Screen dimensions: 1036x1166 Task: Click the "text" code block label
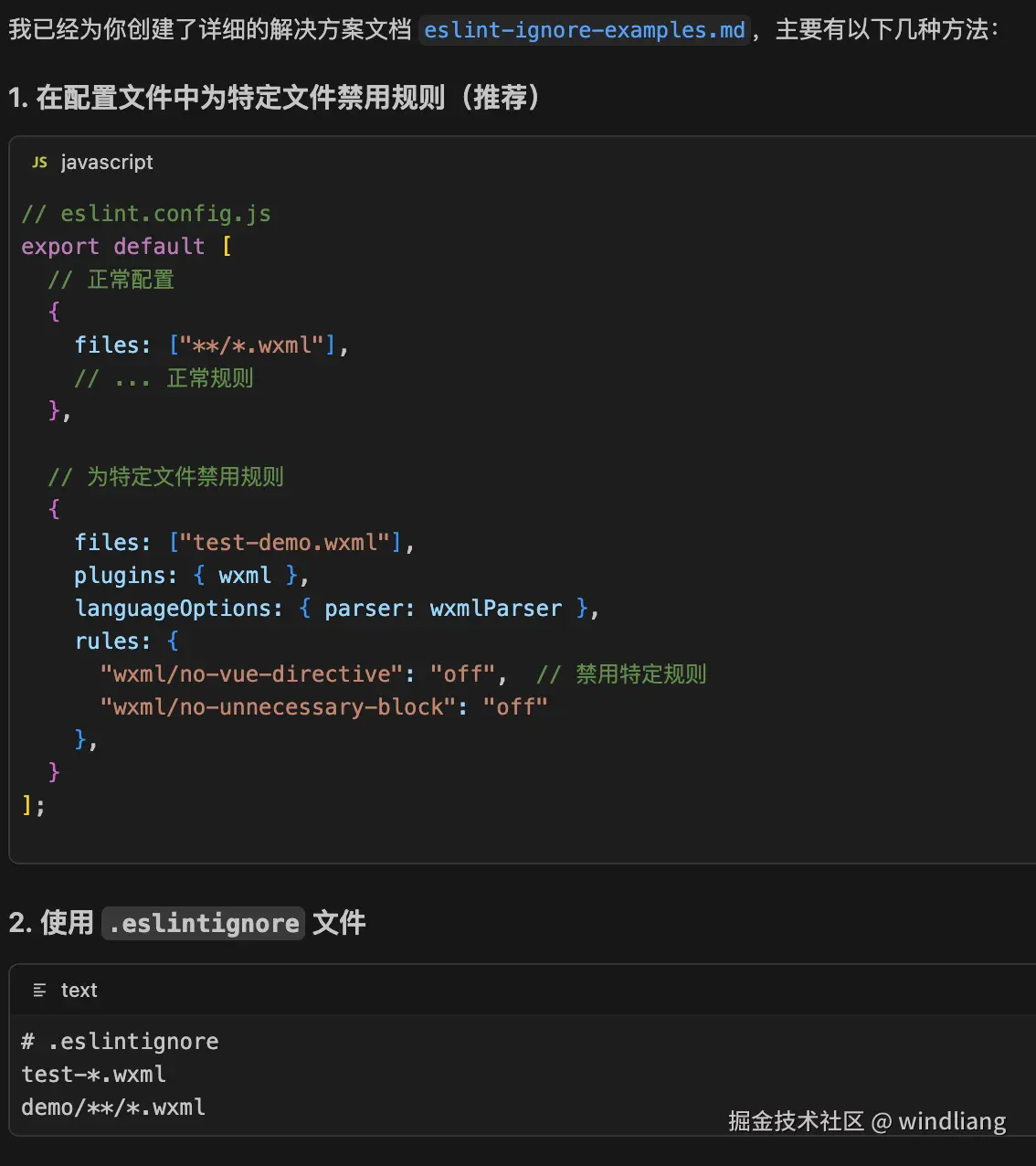(x=79, y=990)
